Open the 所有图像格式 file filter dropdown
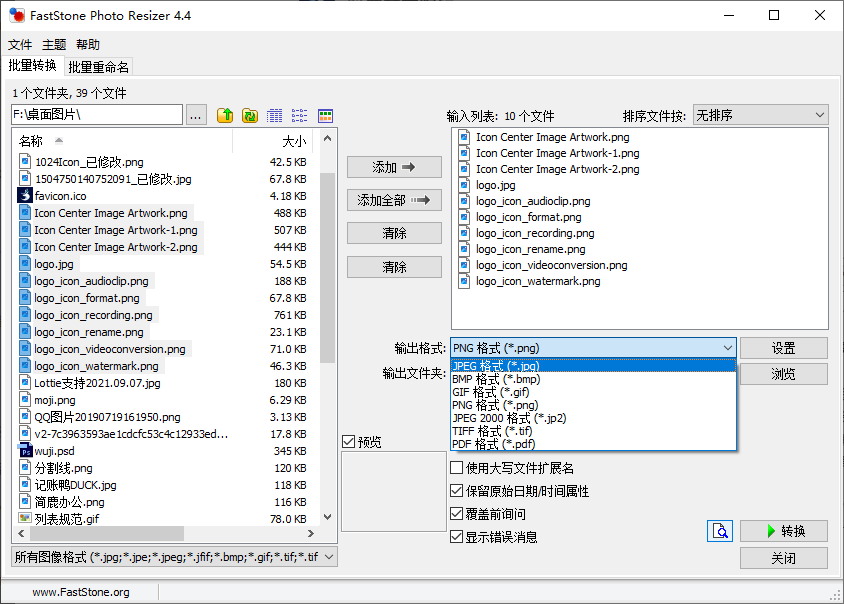This screenshot has width=844, height=604. point(174,557)
